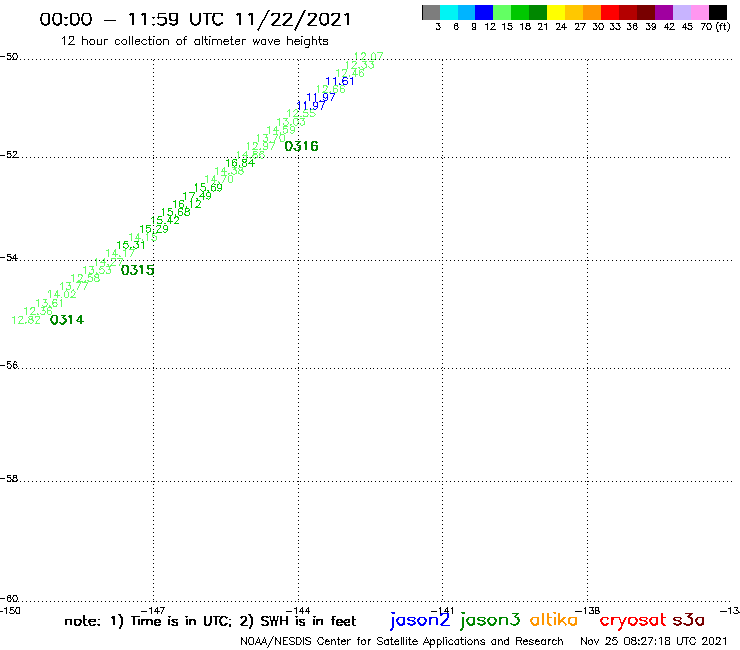Viewport: 740px width, 650px height.
Task: Click the latitude axis label -54
Action: [x=9, y=258]
